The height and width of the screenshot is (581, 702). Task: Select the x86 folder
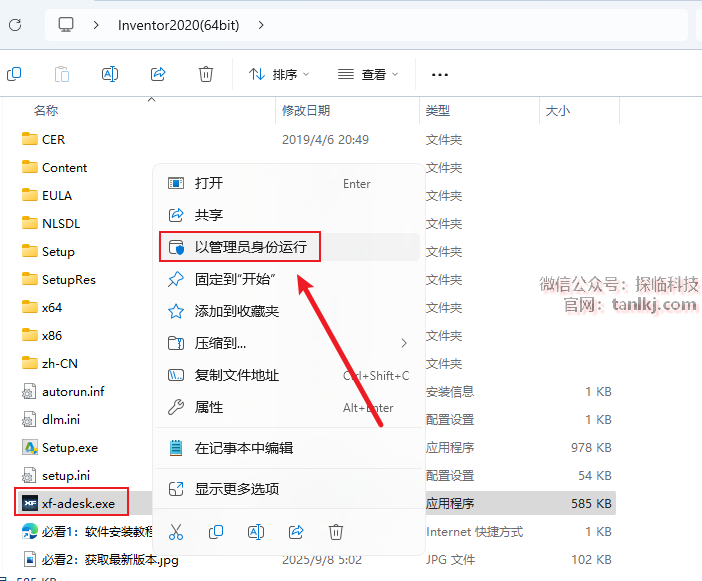[42, 335]
